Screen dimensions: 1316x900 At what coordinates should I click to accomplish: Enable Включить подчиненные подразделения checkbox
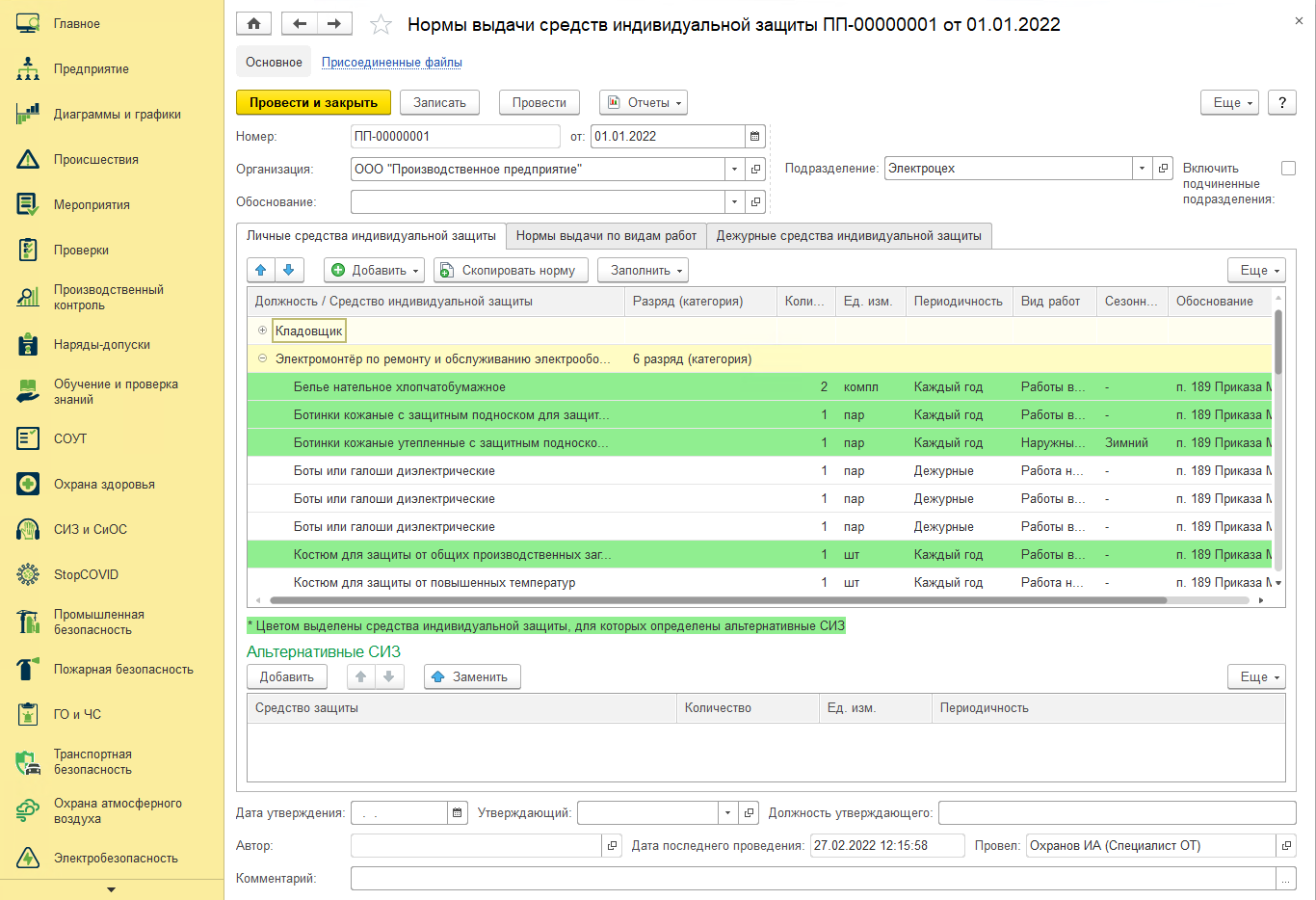(1288, 169)
